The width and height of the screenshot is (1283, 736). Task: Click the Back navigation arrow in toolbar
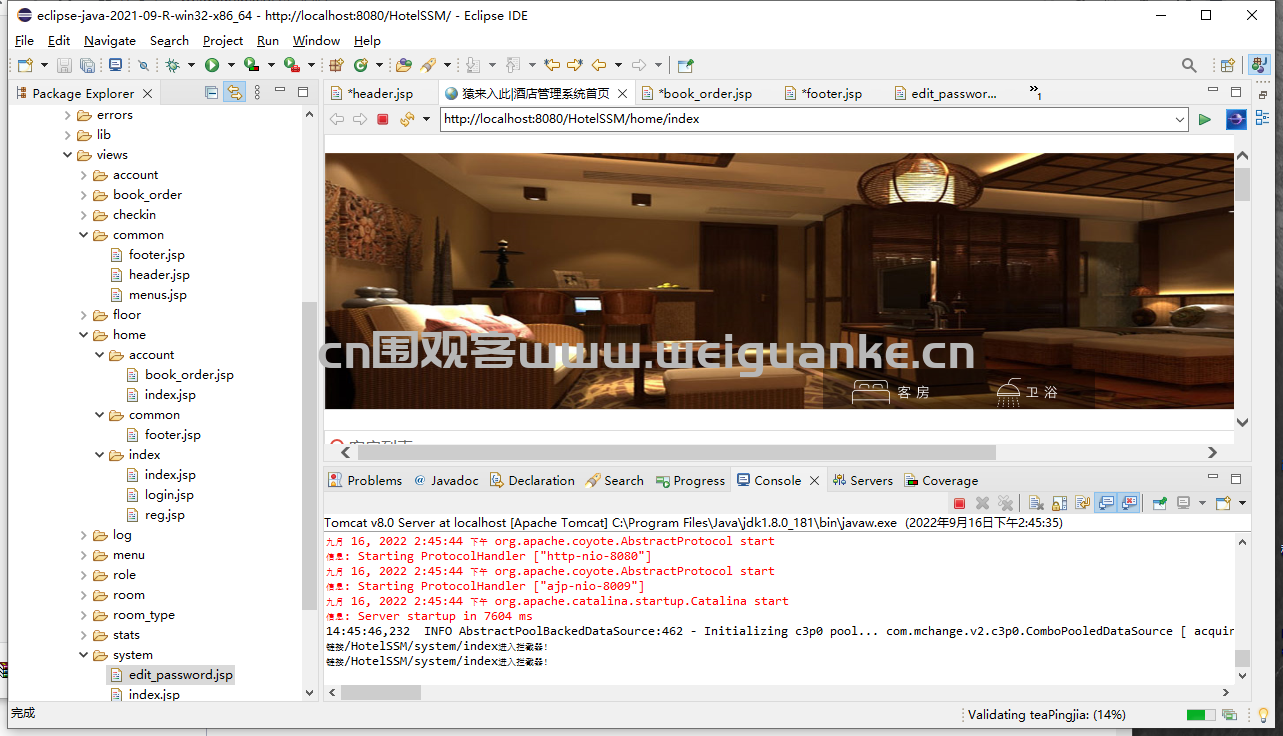click(599, 65)
